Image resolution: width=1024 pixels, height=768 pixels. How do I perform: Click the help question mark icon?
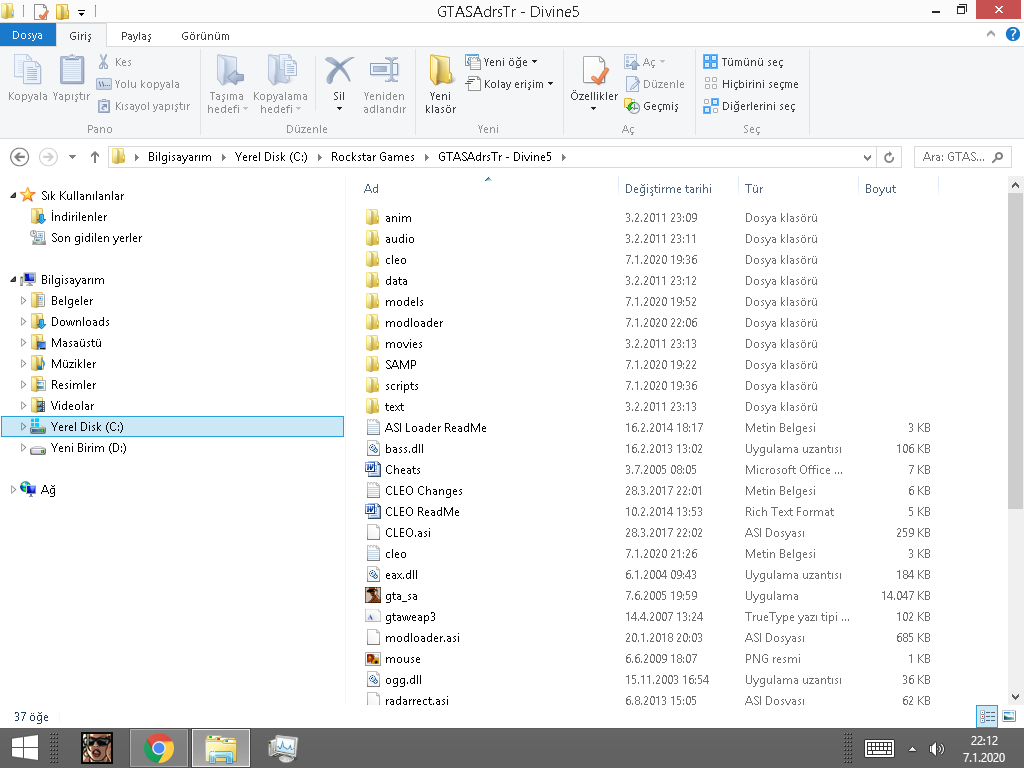pos(1012,35)
